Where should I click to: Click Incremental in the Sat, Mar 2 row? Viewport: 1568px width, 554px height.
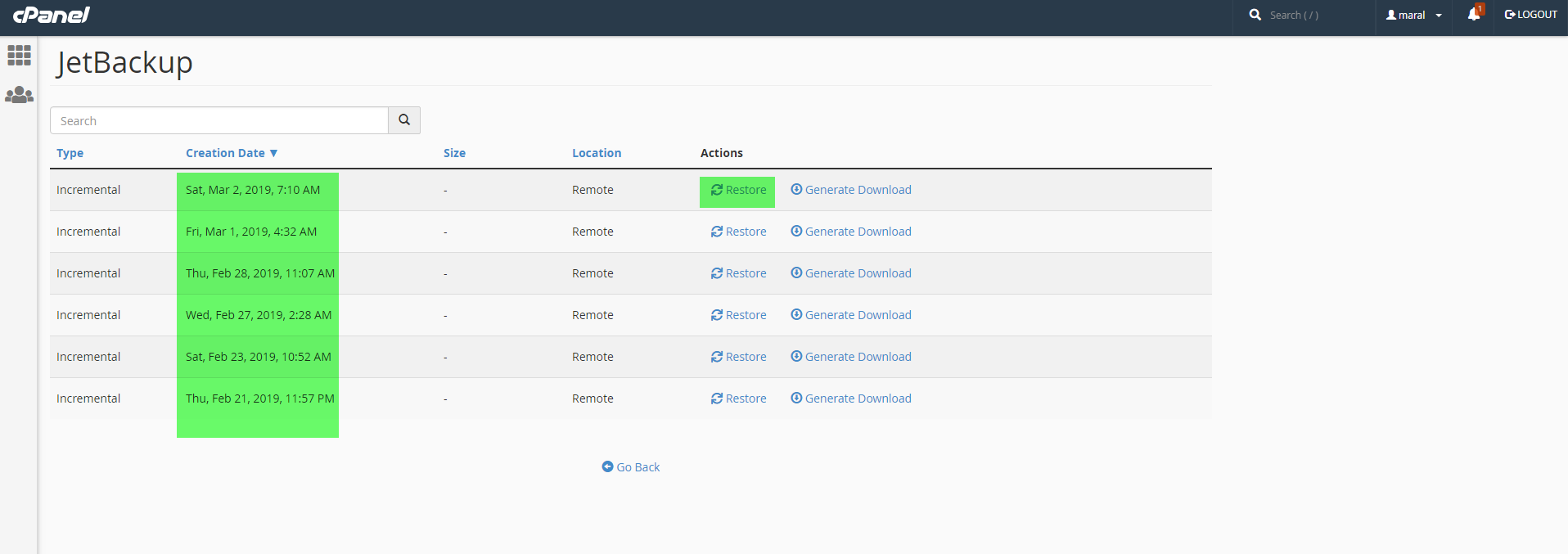coord(88,190)
